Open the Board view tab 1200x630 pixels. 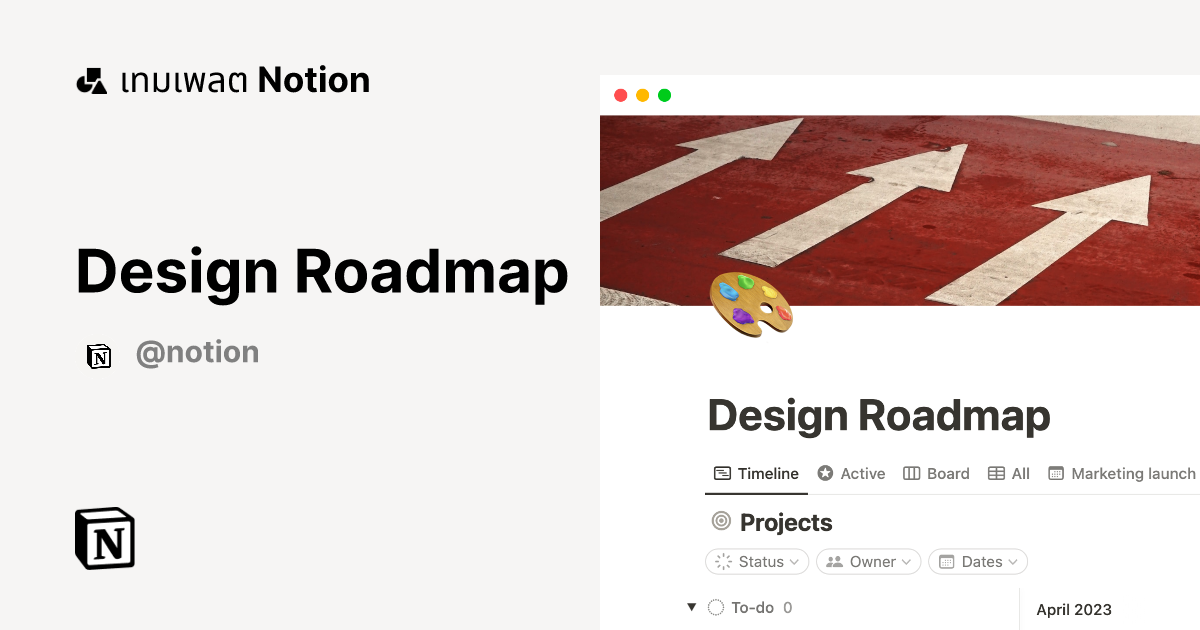936,474
